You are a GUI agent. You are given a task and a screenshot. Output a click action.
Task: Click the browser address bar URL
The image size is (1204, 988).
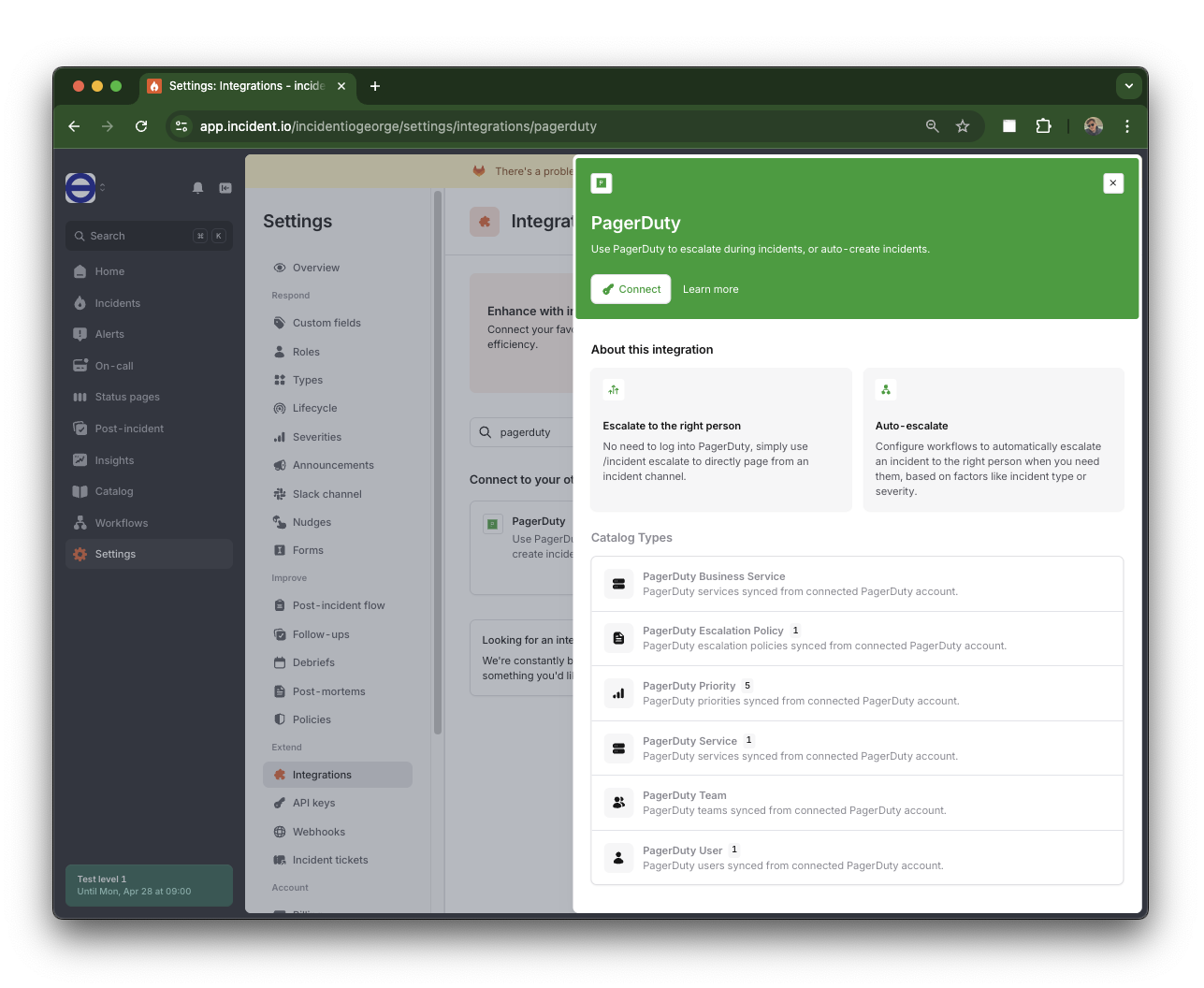coord(399,126)
